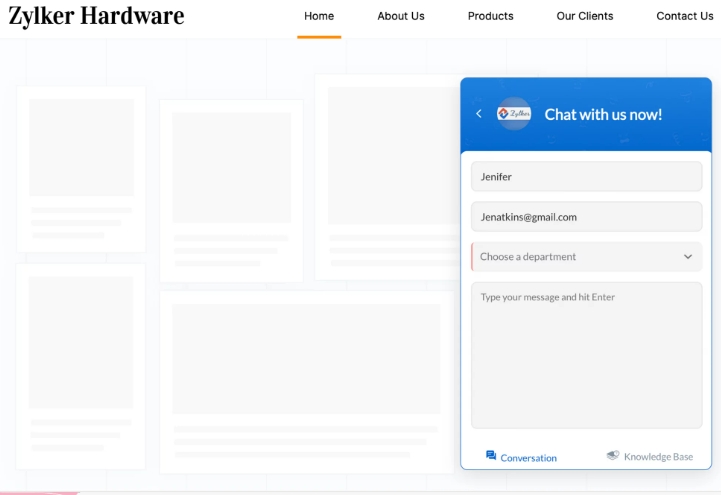This screenshot has width=721, height=495.
Task: Select the wide bottom placeholder card
Action: pos(306,381)
